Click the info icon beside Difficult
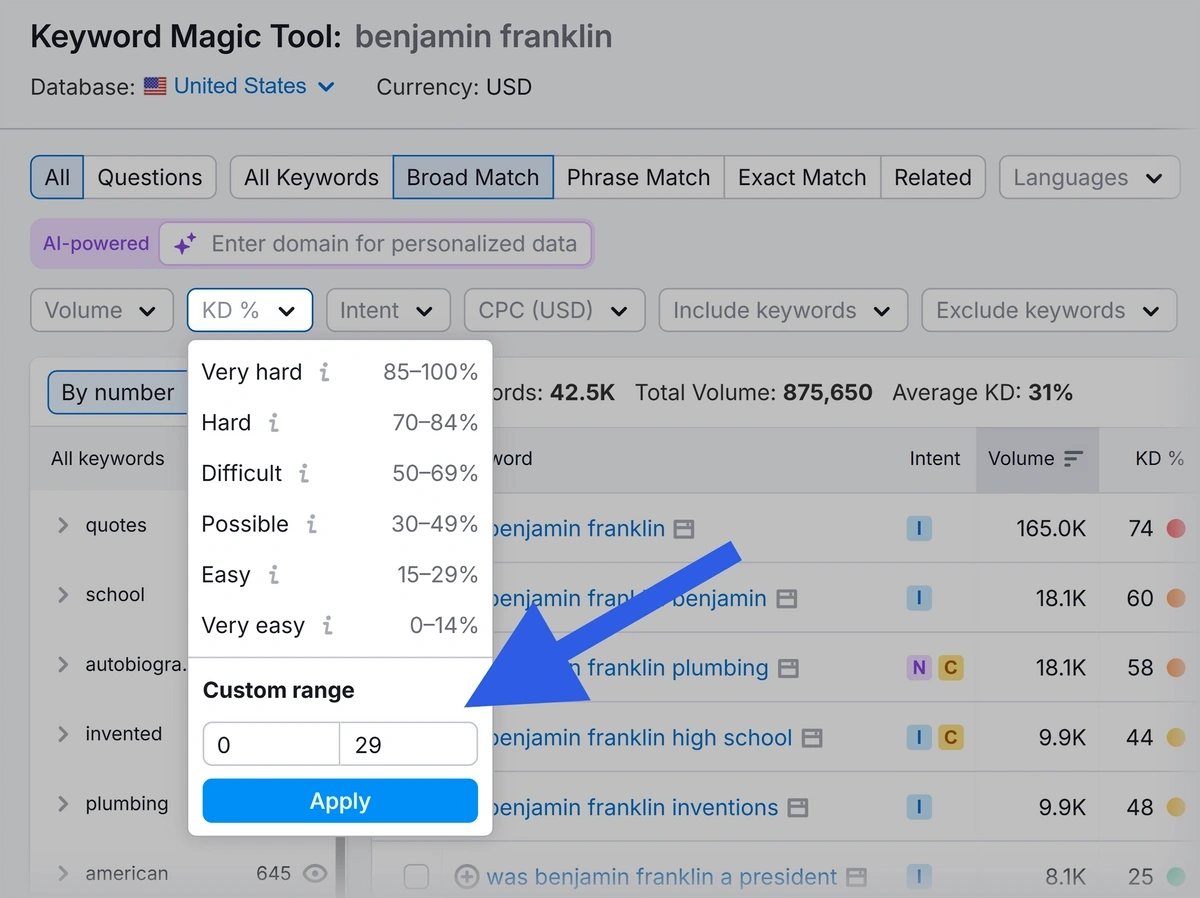The width and height of the screenshot is (1200, 898). point(304,473)
